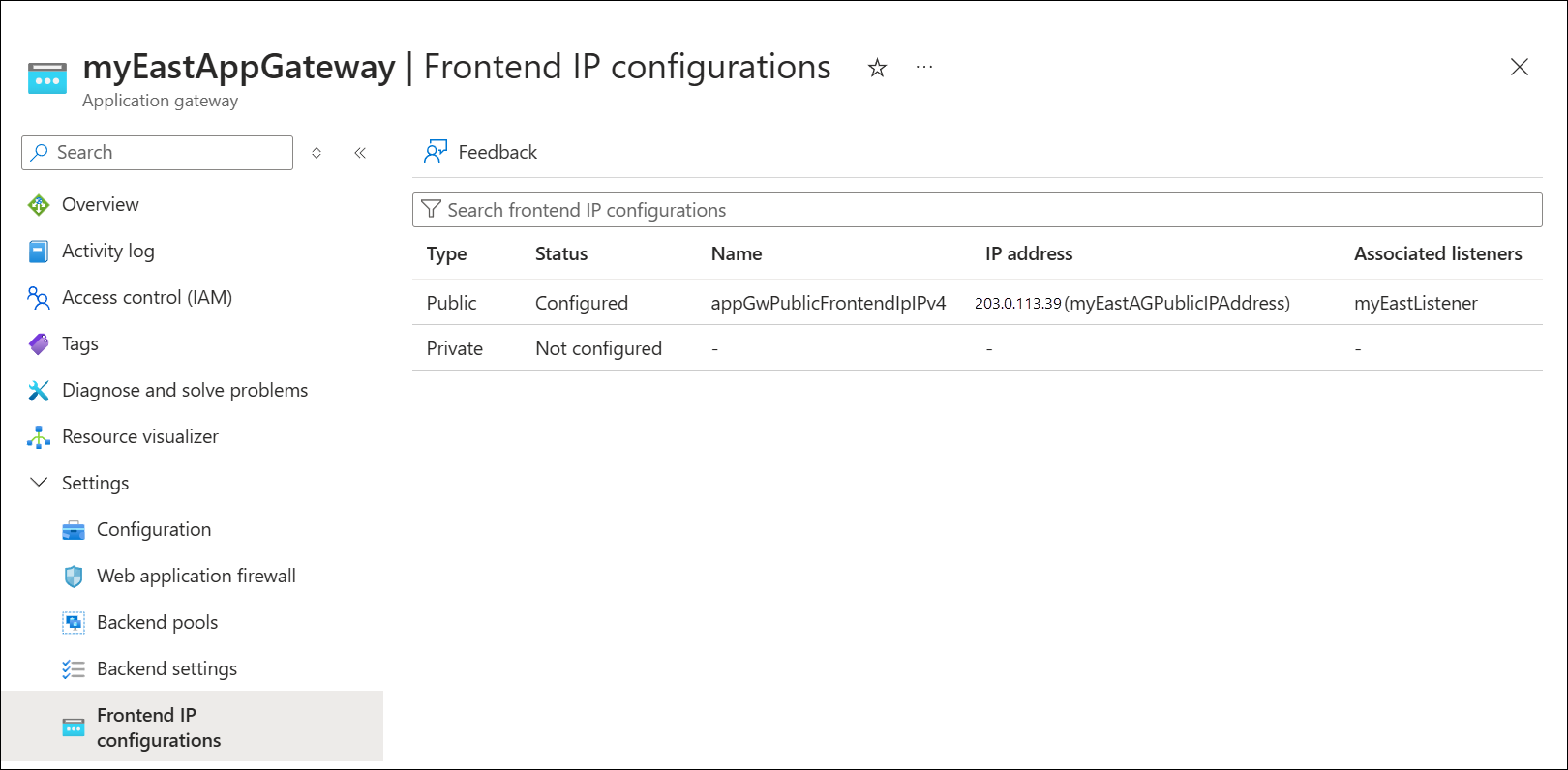The image size is (1568, 770).
Task: Open Diagnose and solve problems via its icon
Action: tap(38, 390)
